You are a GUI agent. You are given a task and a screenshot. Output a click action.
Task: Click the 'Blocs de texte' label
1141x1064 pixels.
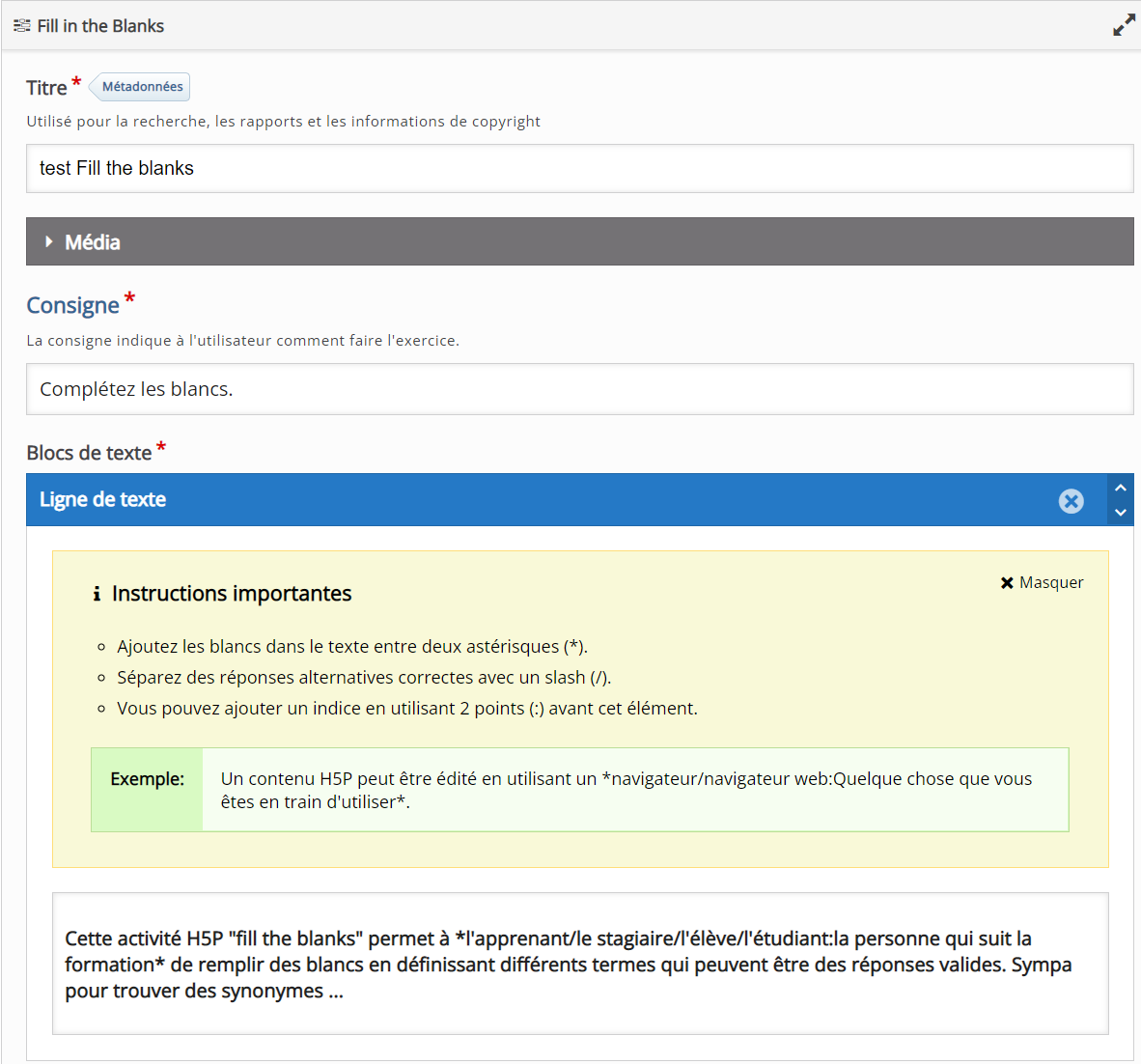(89, 453)
